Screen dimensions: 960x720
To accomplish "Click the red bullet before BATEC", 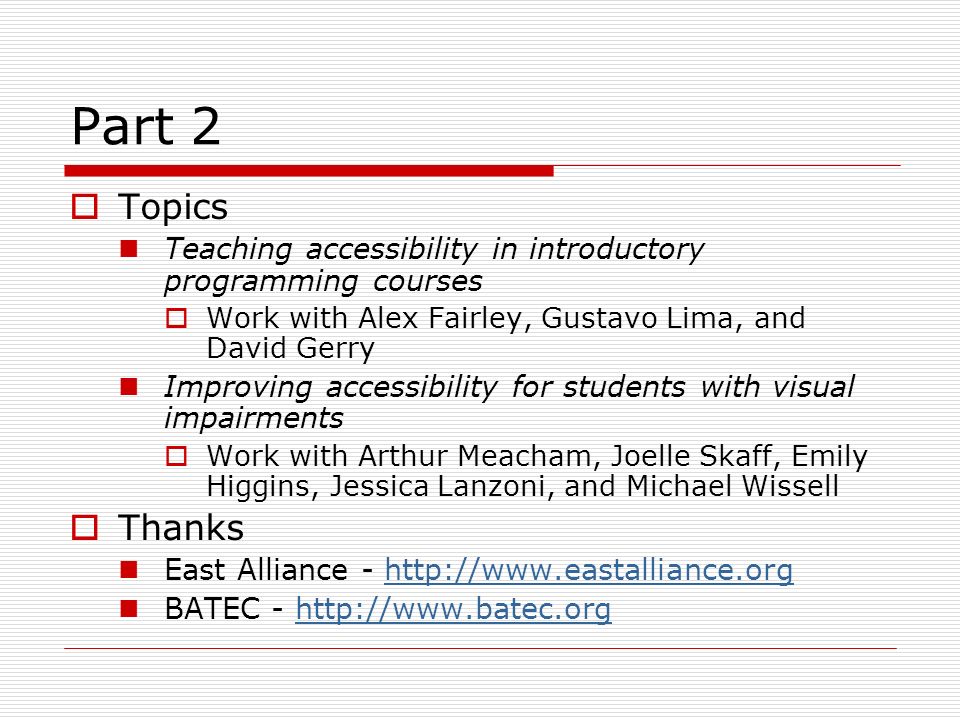I will coord(129,609).
